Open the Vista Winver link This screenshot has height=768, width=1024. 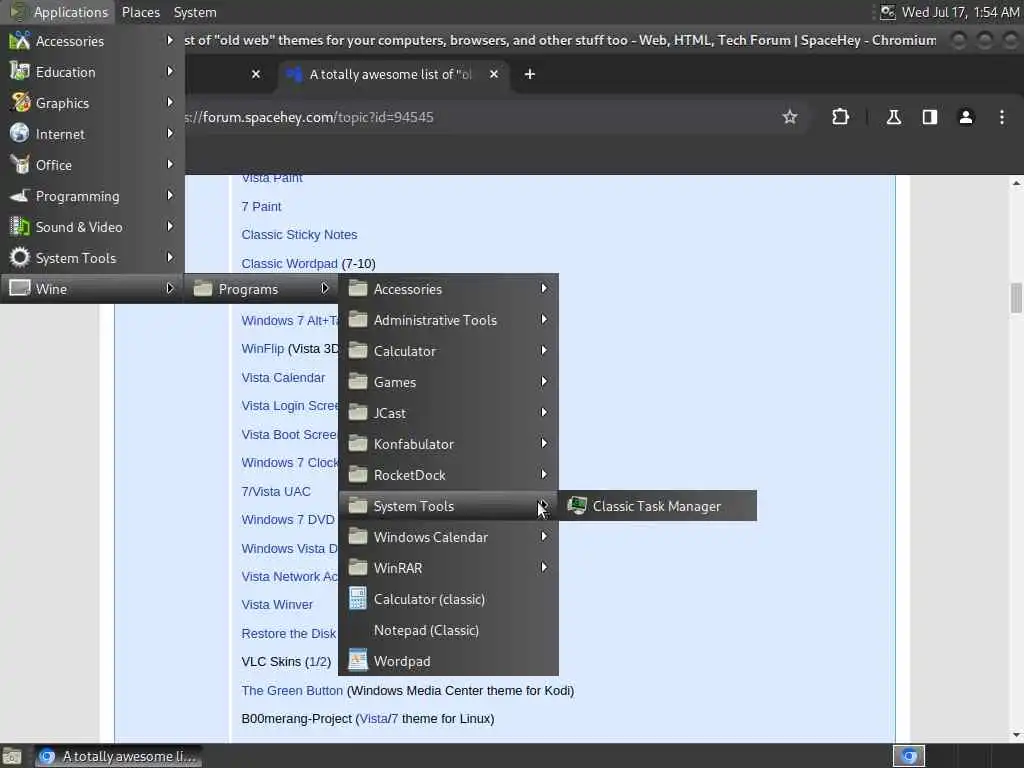pos(277,605)
